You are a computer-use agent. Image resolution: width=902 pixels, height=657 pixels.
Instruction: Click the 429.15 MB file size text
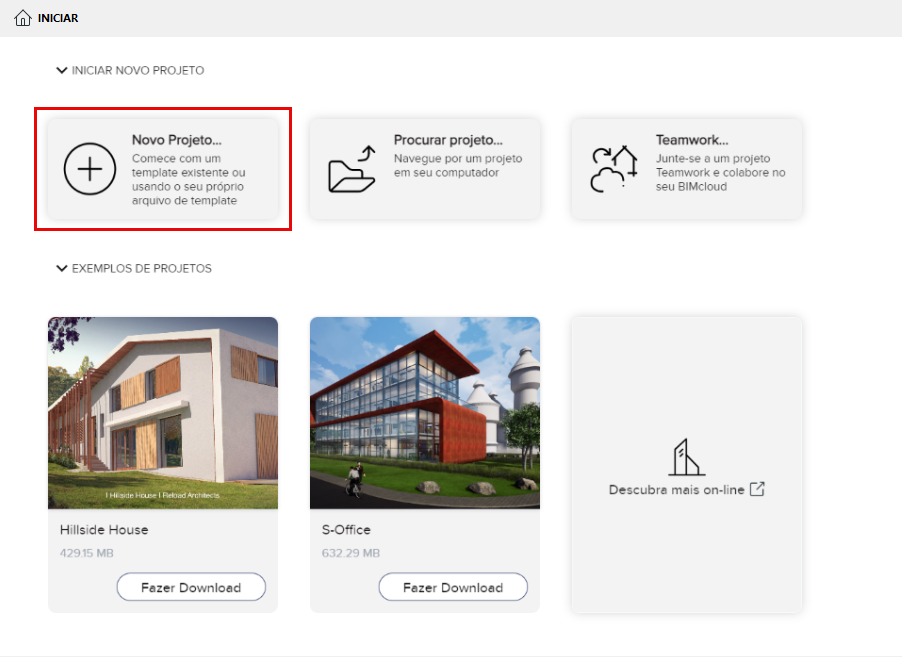pos(87,553)
